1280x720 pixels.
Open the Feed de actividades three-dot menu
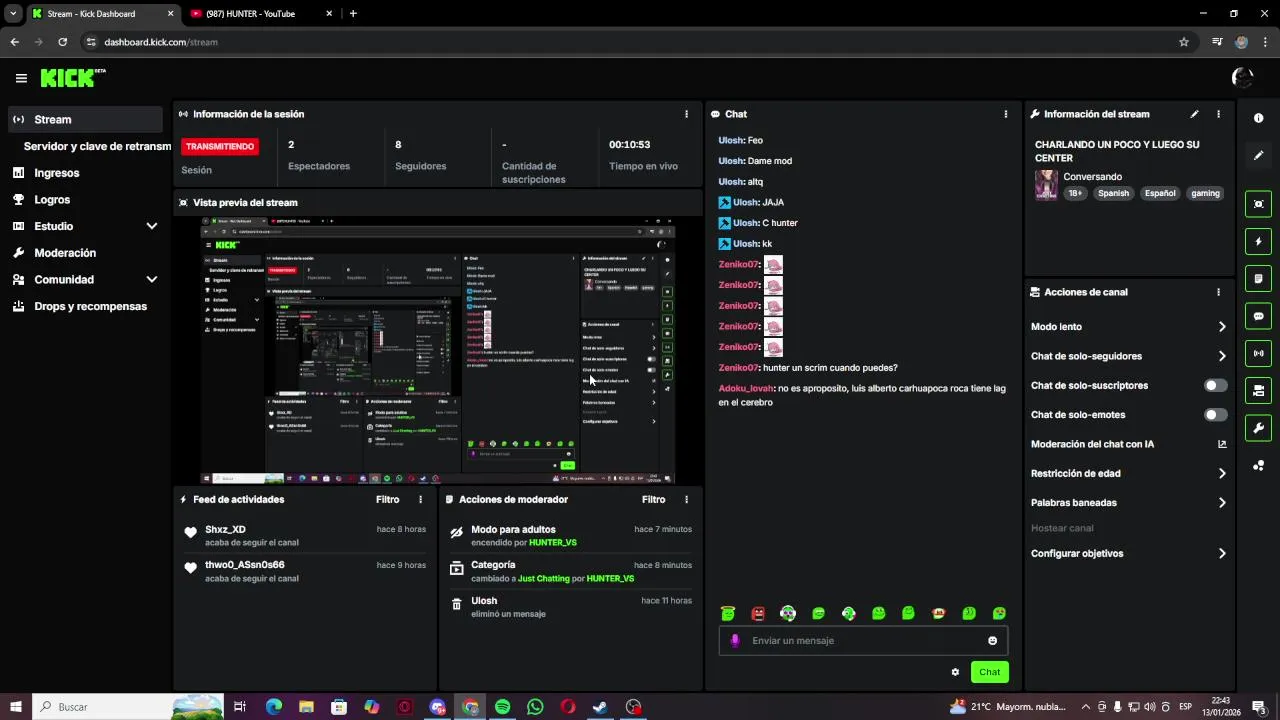(x=420, y=499)
